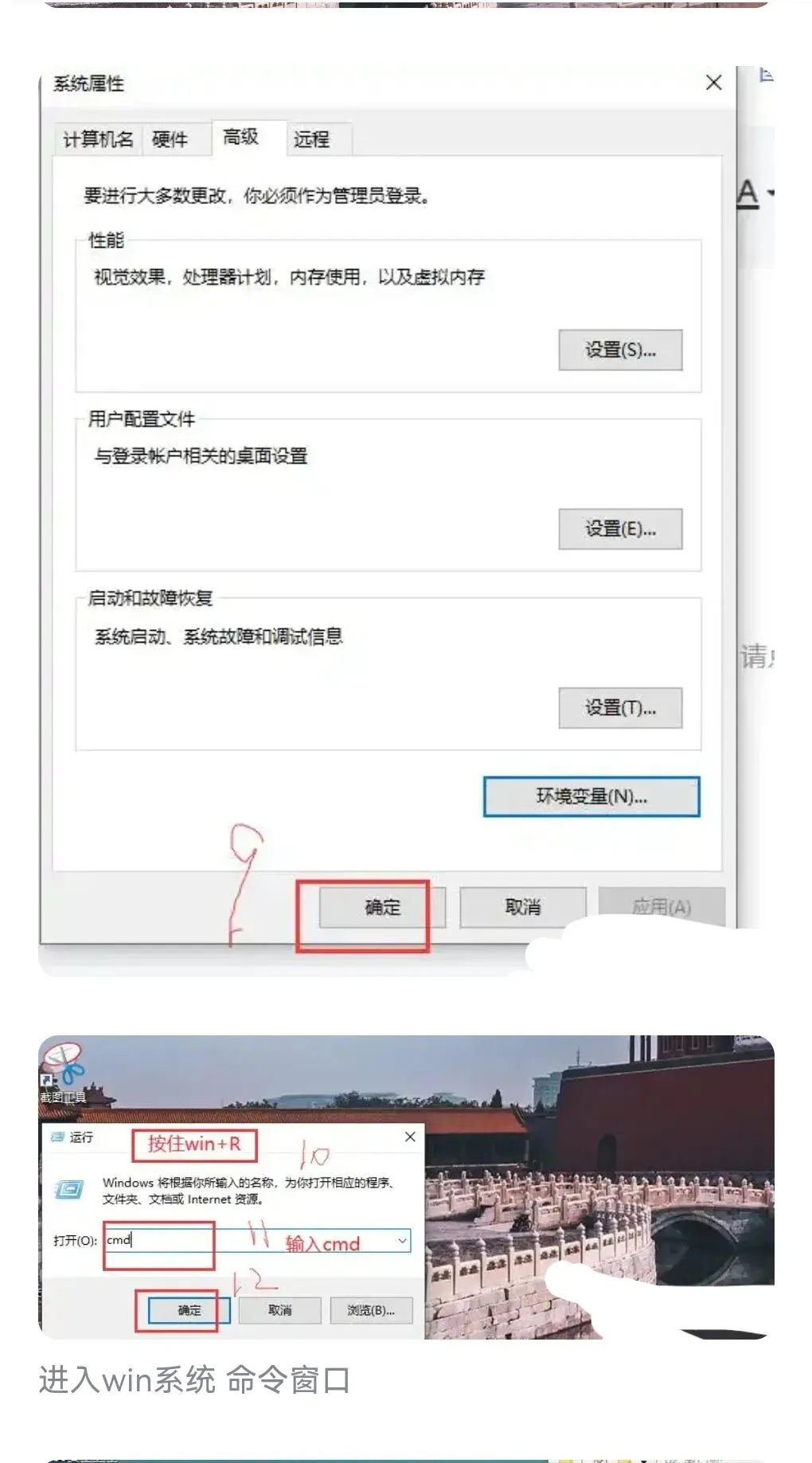Close the 运行 dialog window
The image size is (812, 1463).
pyautogui.click(x=410, y=1136)
